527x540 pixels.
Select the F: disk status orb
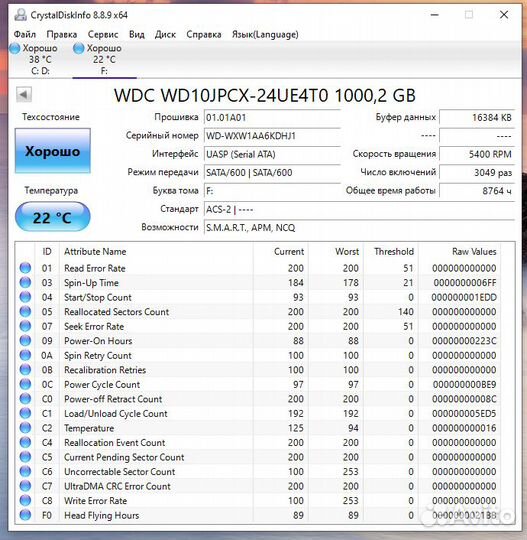tap(79, 49)
